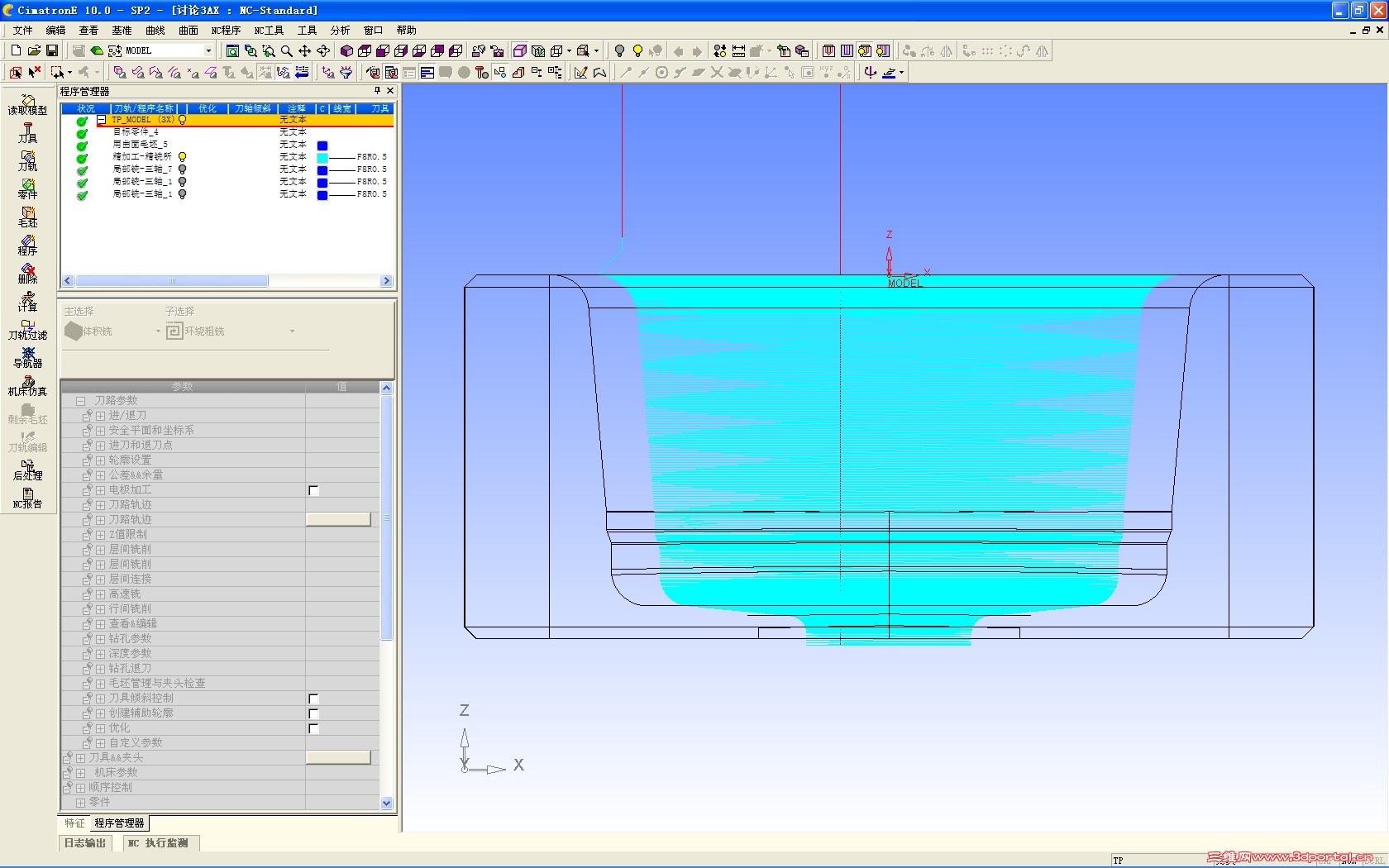The height and width of the screenshot is (868, 1389).
Task: Click the isometric view cube toolbar icon
Action: (346, 50)
